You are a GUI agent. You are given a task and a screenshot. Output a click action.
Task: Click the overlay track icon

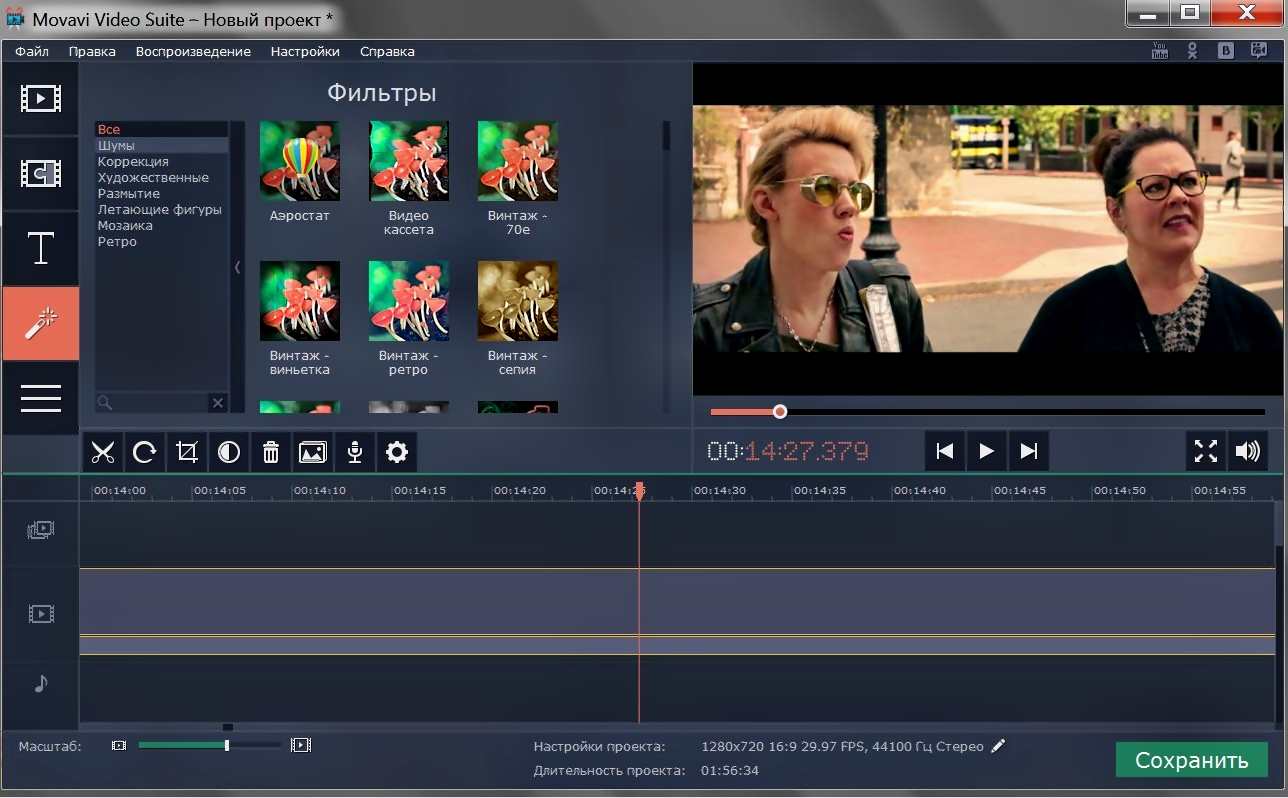(41, 530)
